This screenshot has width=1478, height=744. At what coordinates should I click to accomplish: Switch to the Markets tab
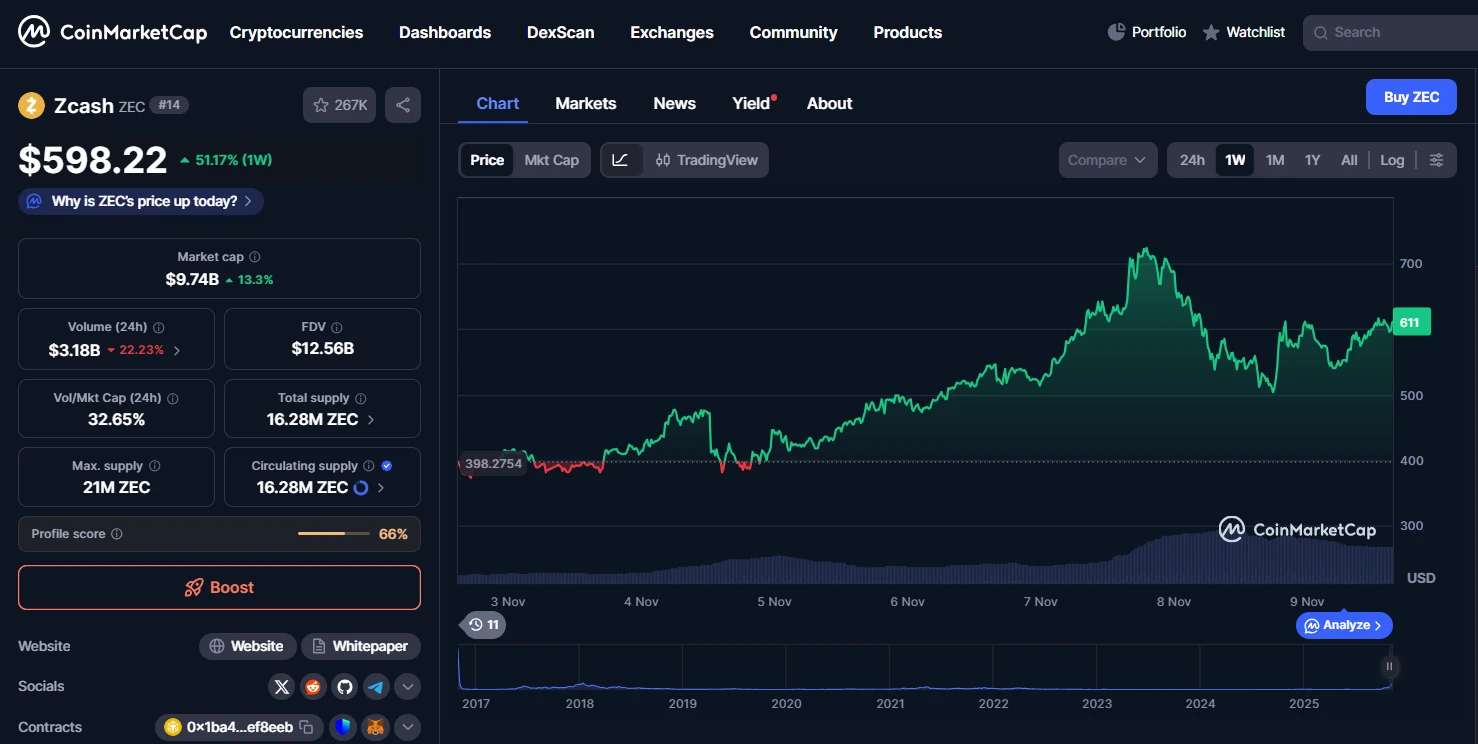coord(585,103)
